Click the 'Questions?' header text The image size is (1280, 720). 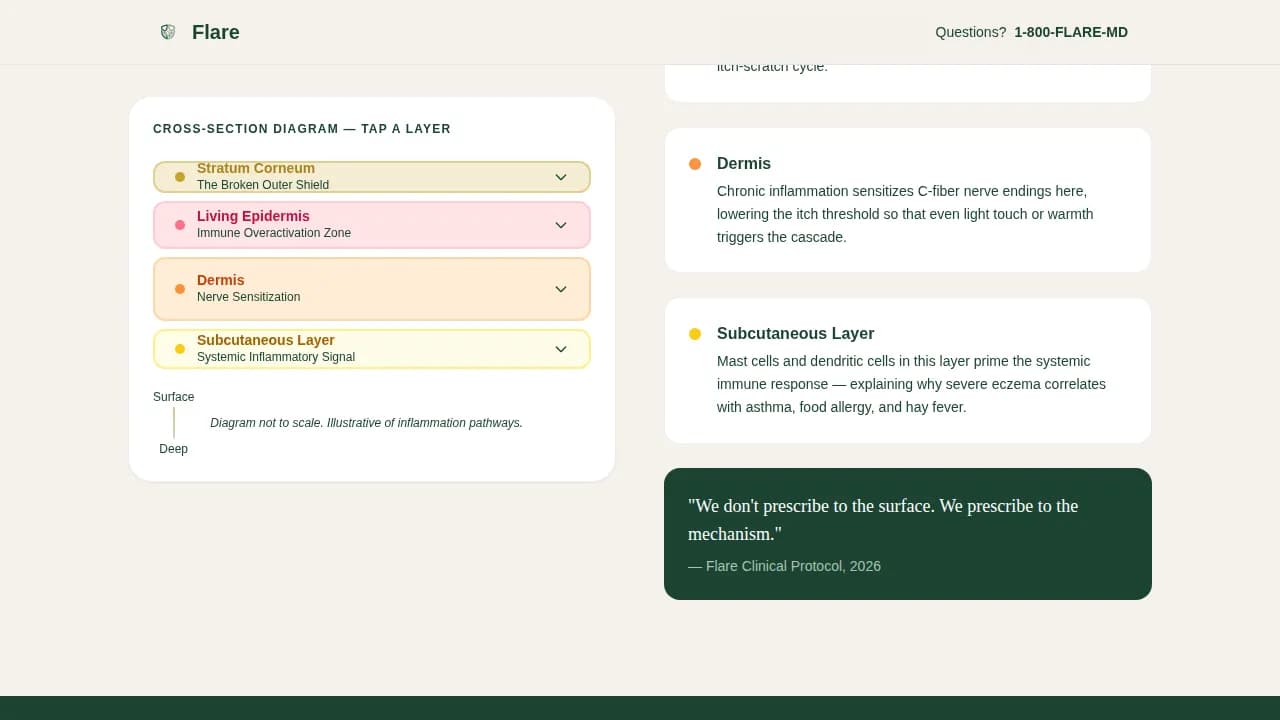pyautogui.click(x=971, y=32)
